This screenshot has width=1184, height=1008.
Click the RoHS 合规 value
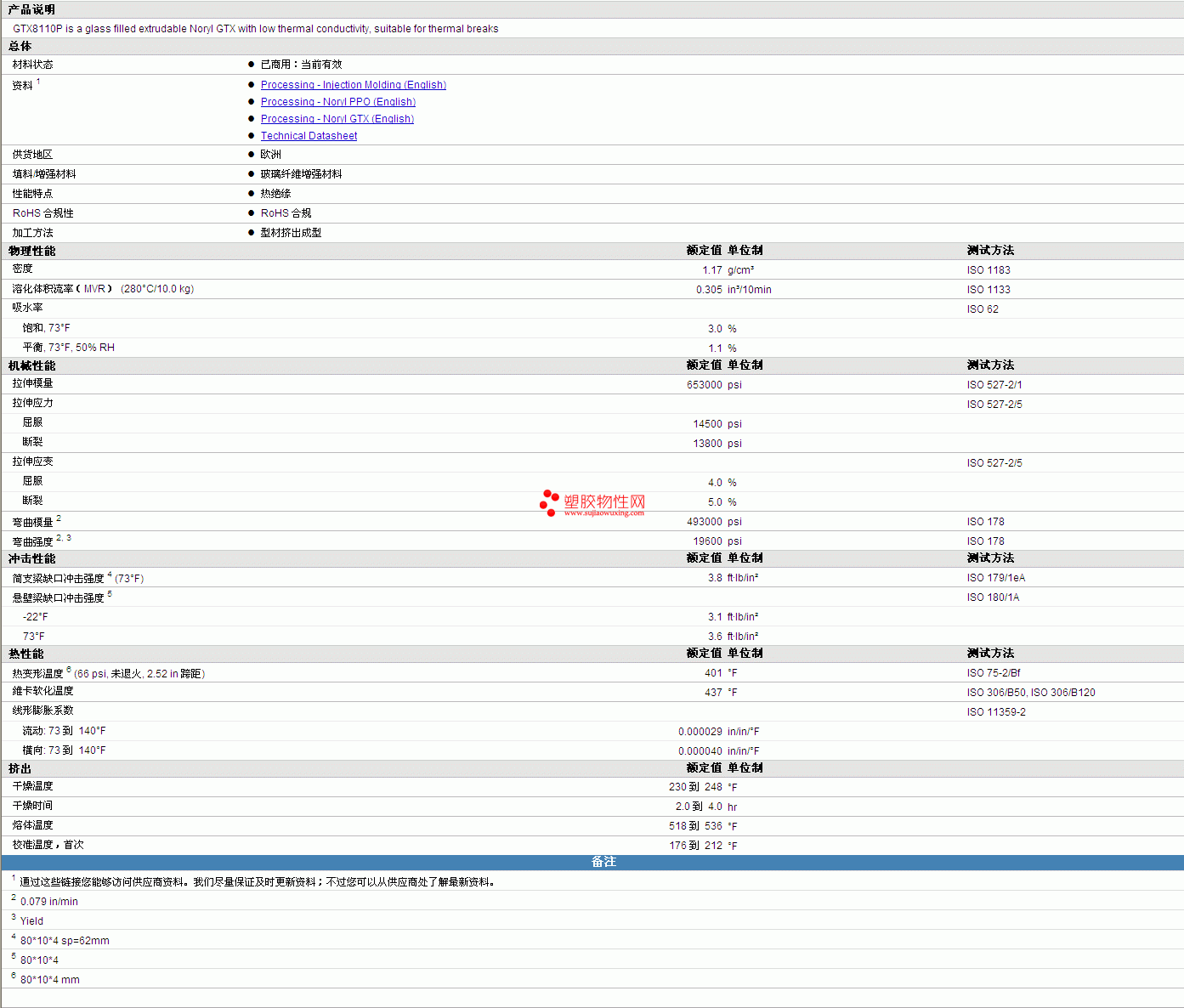tap(286, 213)
